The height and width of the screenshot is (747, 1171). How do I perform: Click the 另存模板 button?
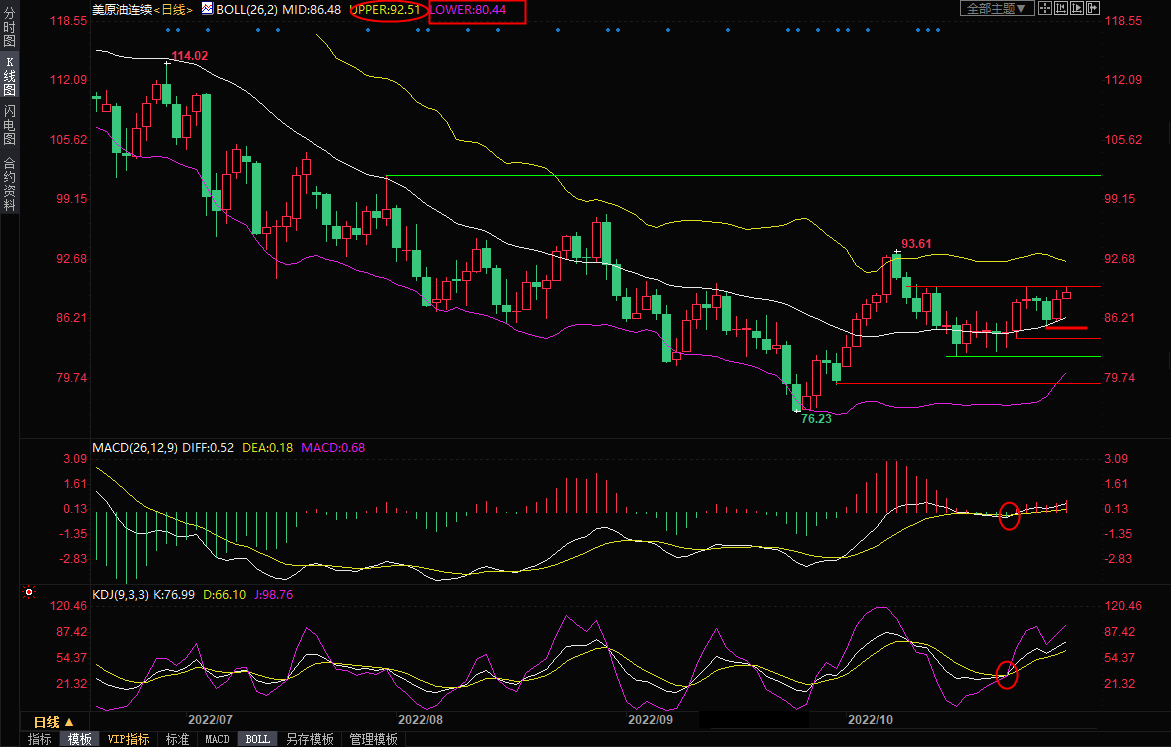click(309, 739)
